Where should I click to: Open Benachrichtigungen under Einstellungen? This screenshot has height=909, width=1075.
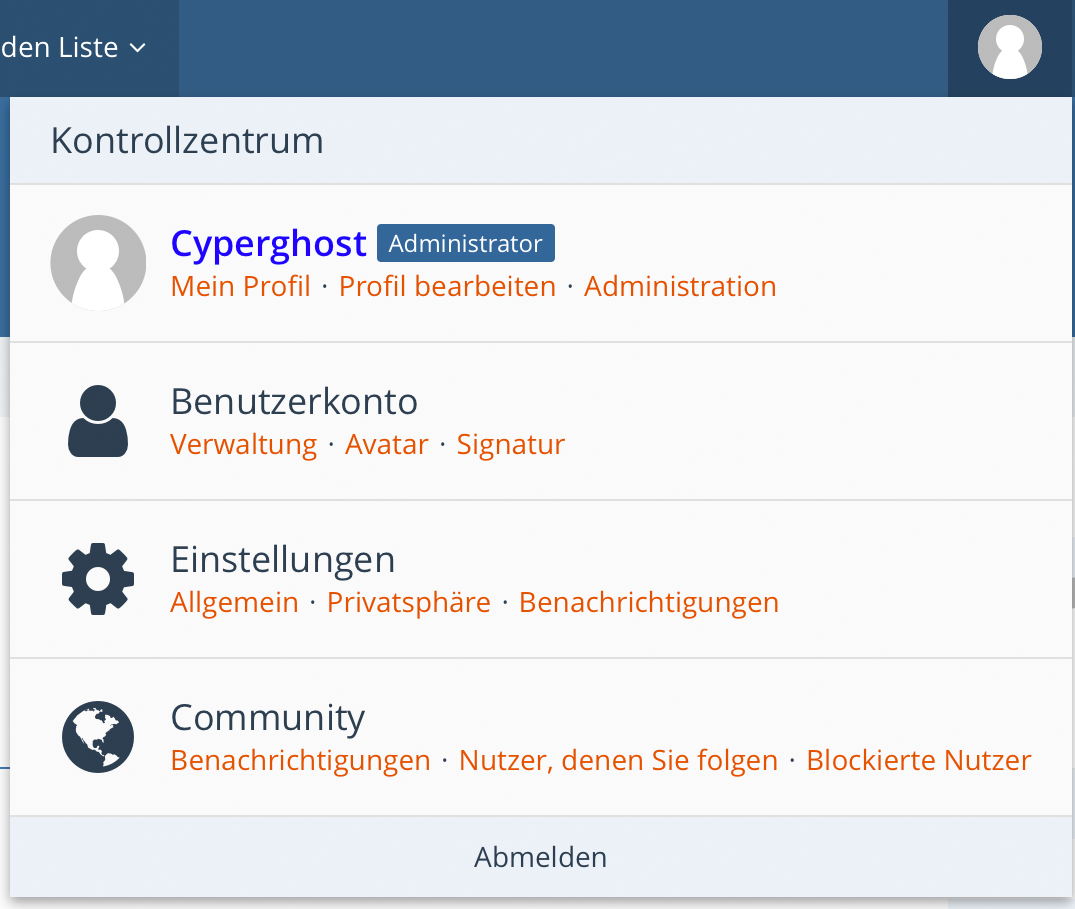(648, 603)
